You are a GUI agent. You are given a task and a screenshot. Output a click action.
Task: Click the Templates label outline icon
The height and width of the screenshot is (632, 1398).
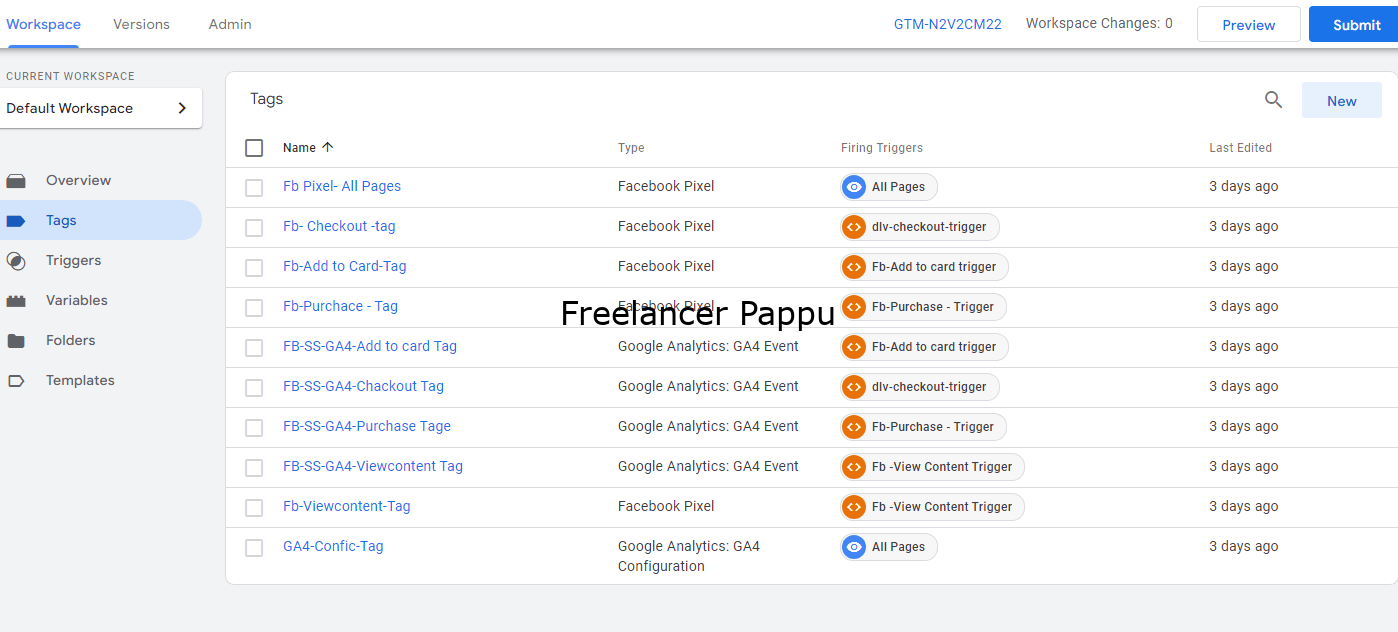click(16, 381)
